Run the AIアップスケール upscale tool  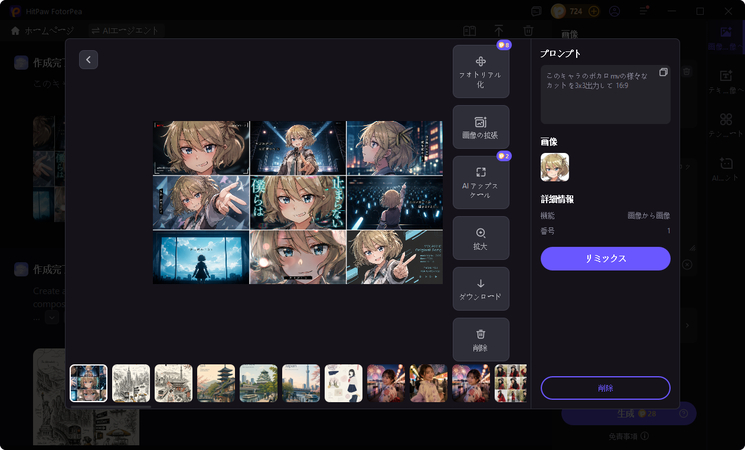(481, 182)
